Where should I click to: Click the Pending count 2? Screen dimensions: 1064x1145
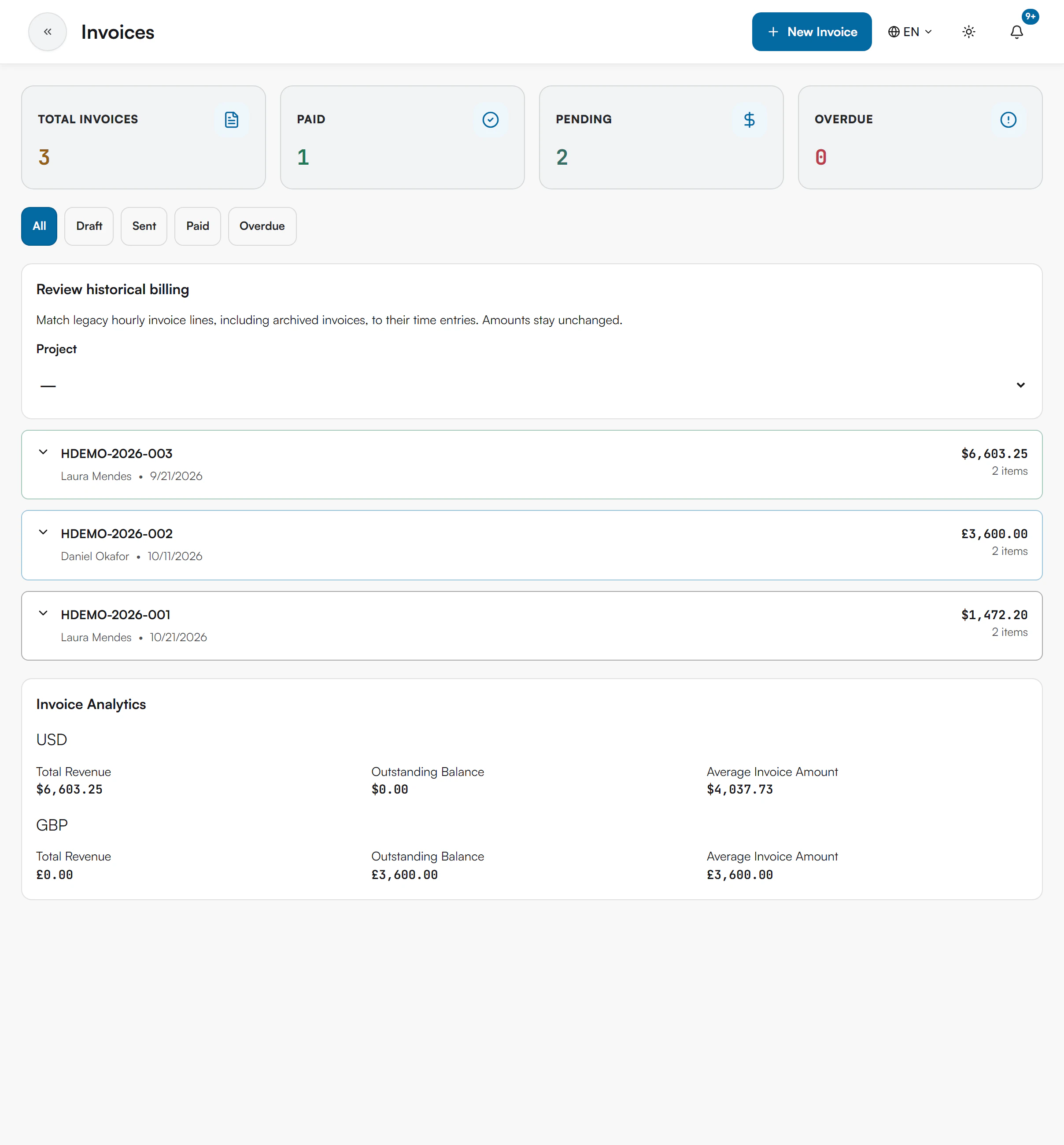562,157
